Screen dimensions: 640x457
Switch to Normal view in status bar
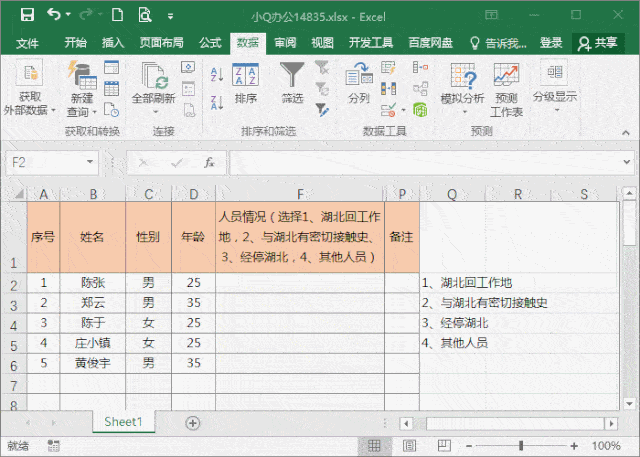[374, 446]
